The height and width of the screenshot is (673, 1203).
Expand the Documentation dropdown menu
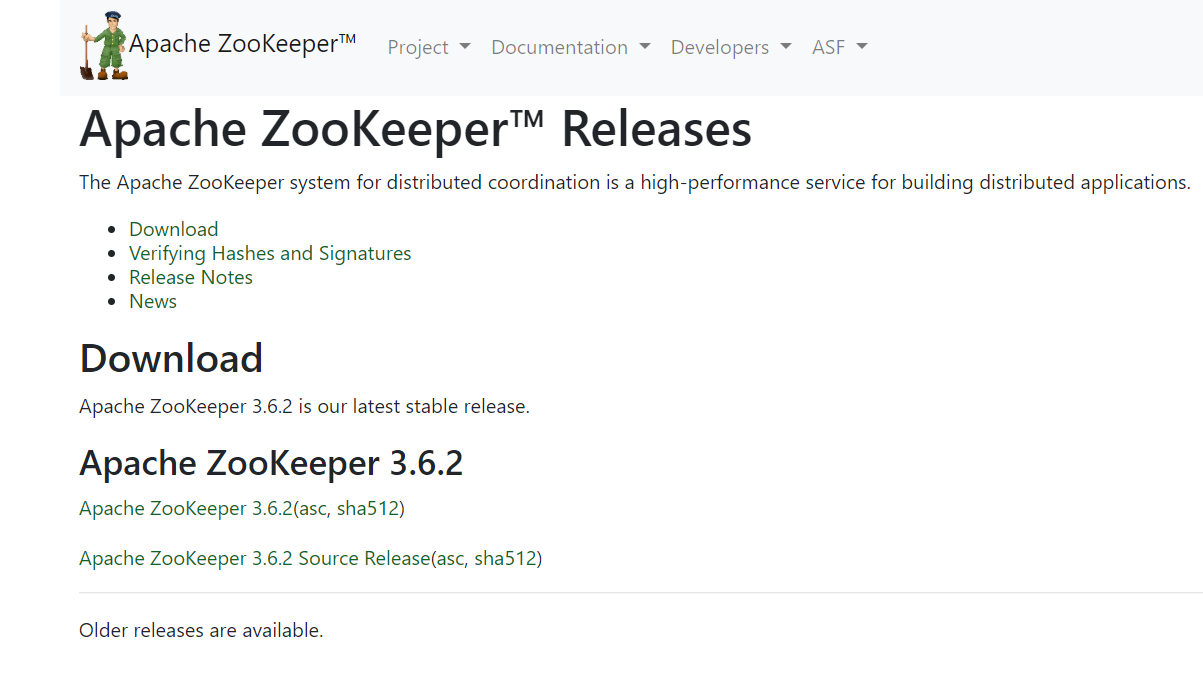click(x=571, y=47)
